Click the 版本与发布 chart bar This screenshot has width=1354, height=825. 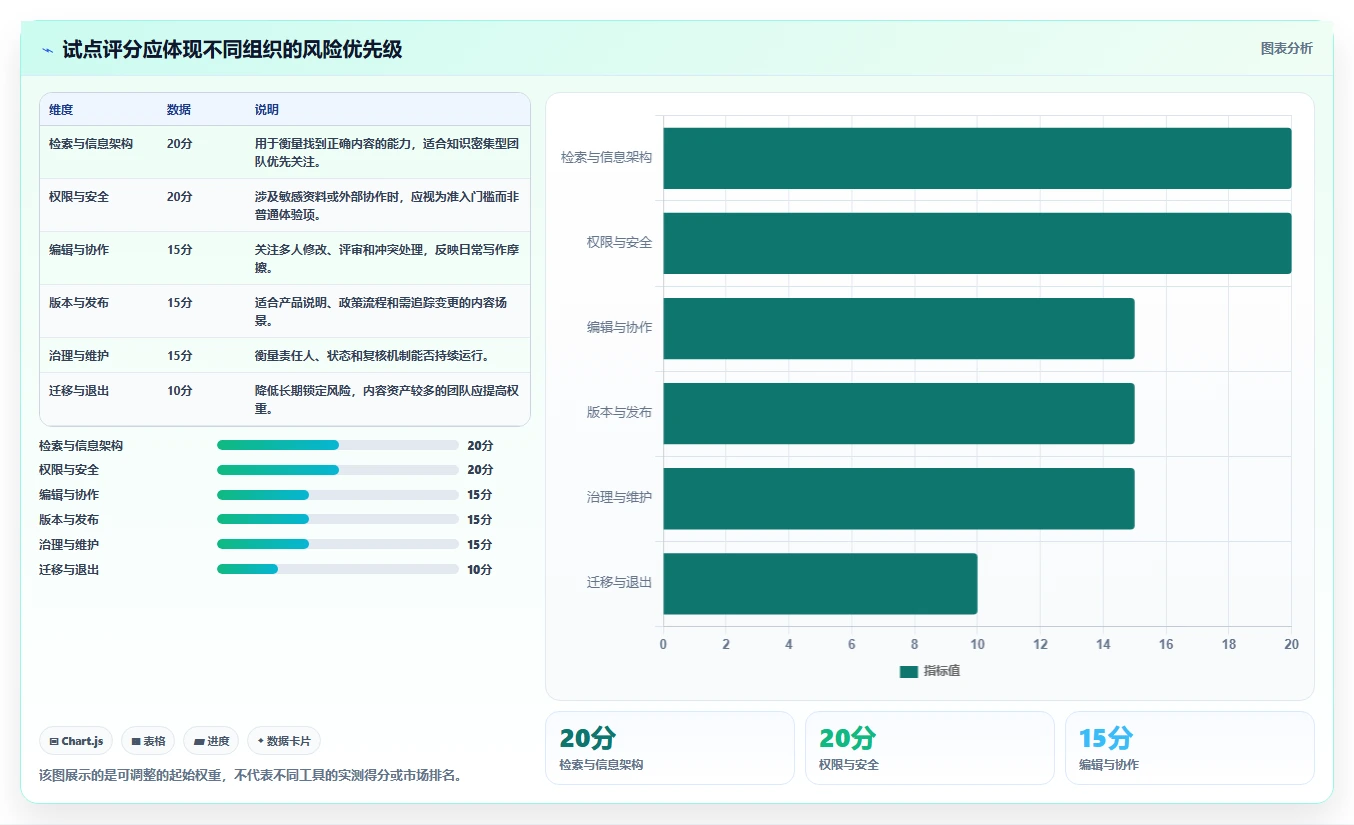(x=898, y=413)
